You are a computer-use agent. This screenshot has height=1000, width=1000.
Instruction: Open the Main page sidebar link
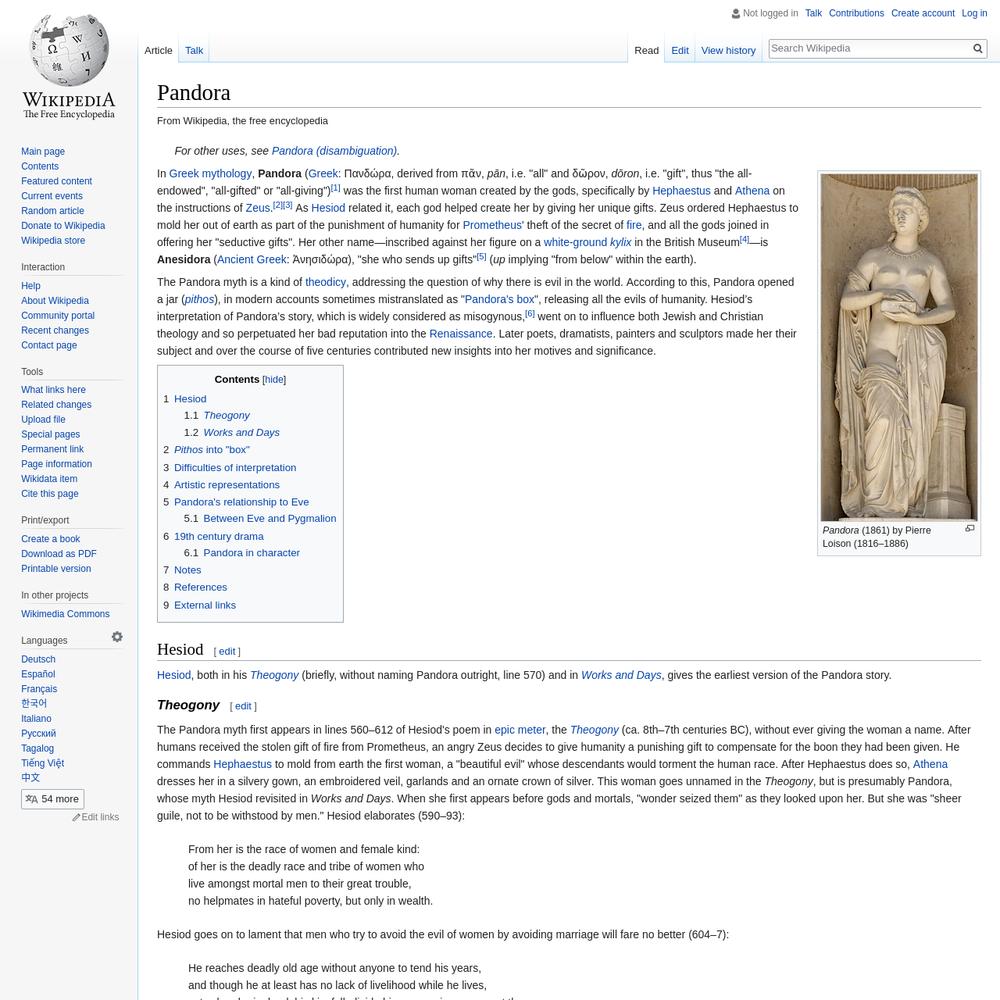[x=43, y=152]
